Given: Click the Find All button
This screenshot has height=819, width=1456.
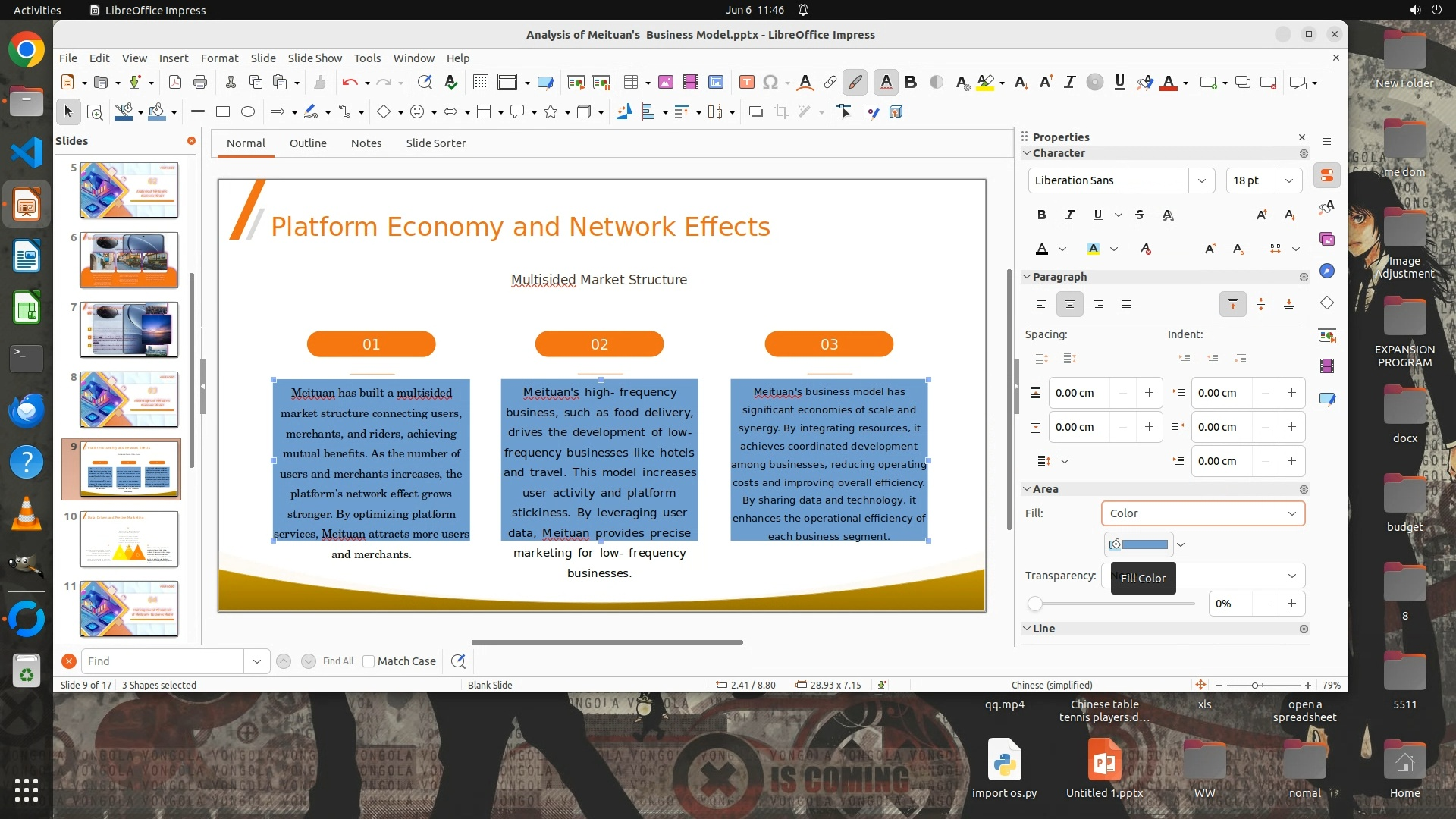Looking at the screenshot, I should click(337, 661).
